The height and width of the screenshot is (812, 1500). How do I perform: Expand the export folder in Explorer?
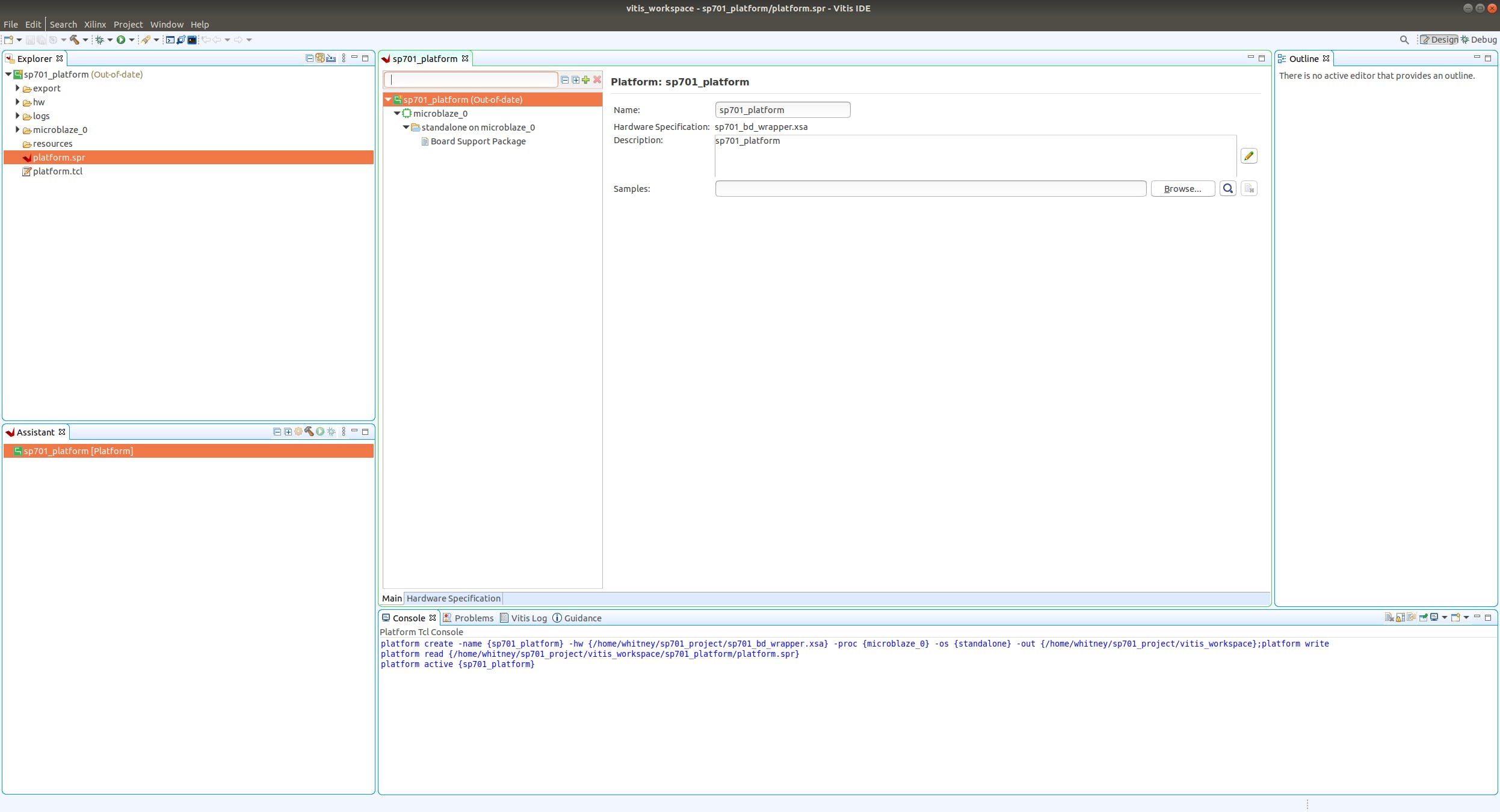click(17, 88)
